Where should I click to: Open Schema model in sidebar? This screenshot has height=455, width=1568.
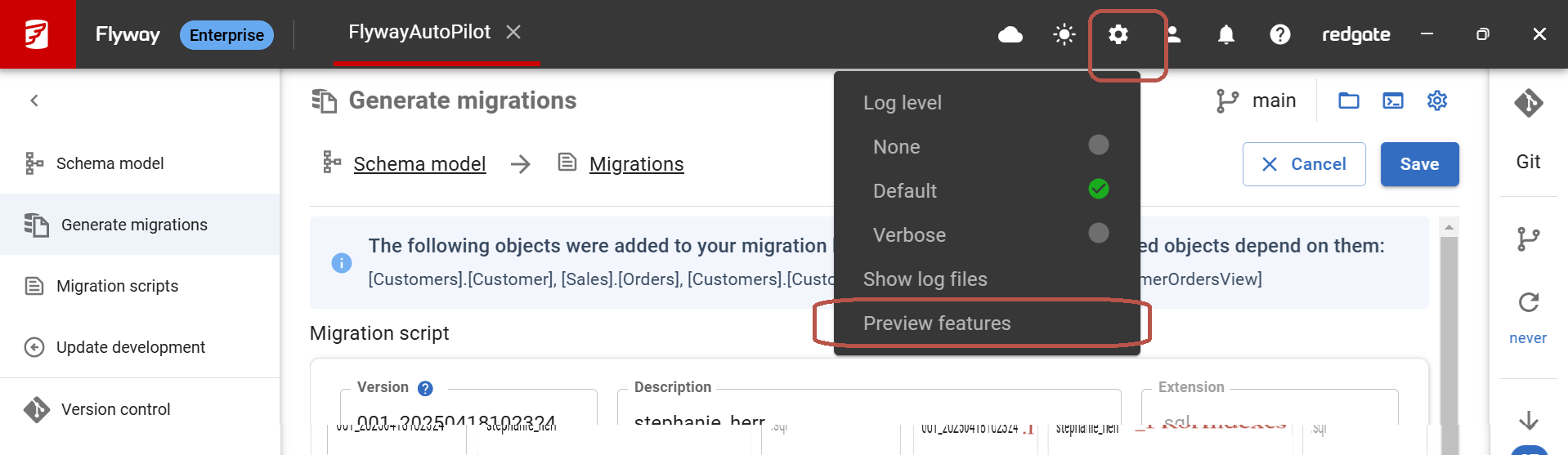point(140,163)
